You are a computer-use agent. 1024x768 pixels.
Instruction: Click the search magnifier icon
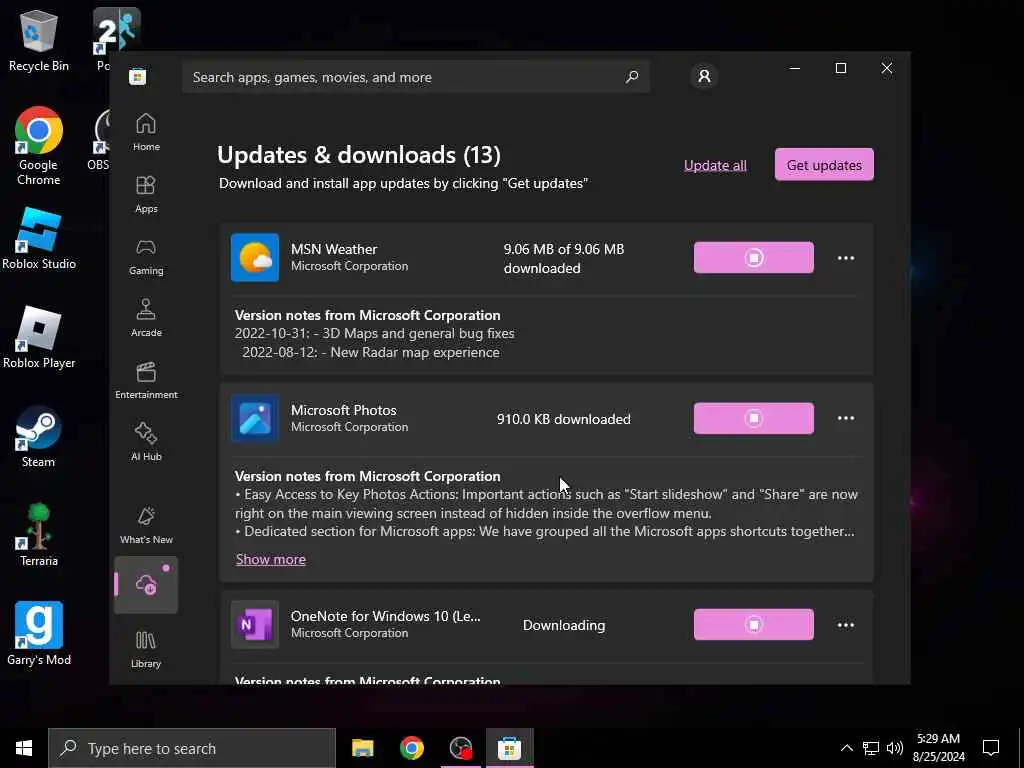(632, 77)
